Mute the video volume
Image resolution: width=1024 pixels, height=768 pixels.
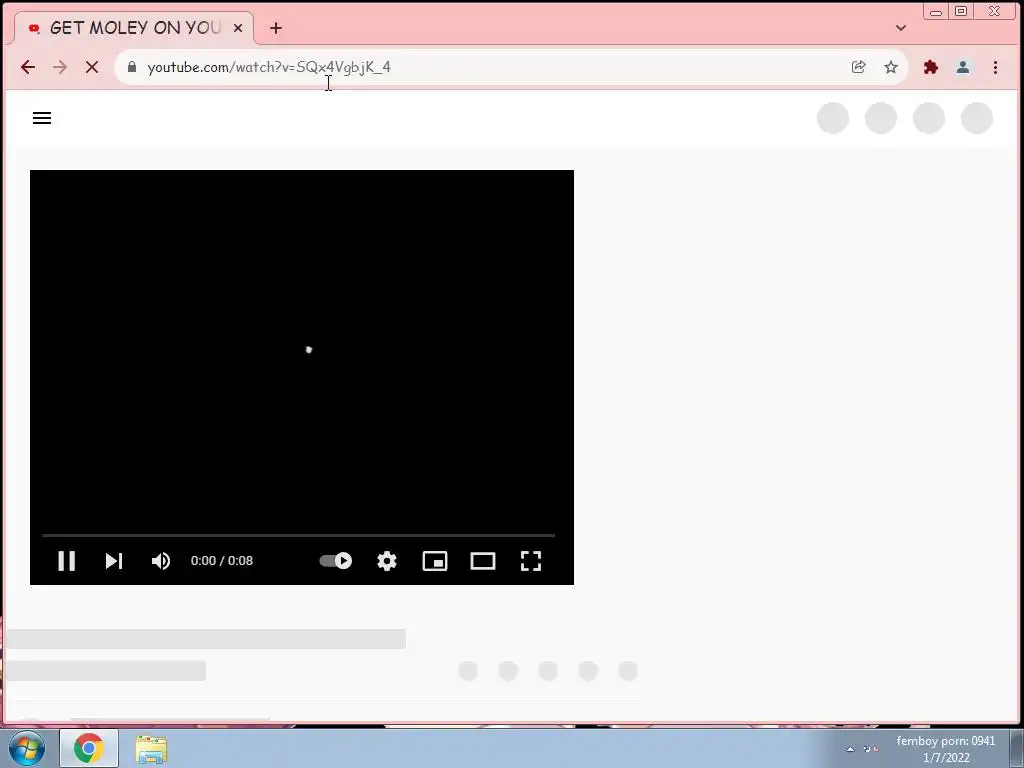click(x=161, y=561)
